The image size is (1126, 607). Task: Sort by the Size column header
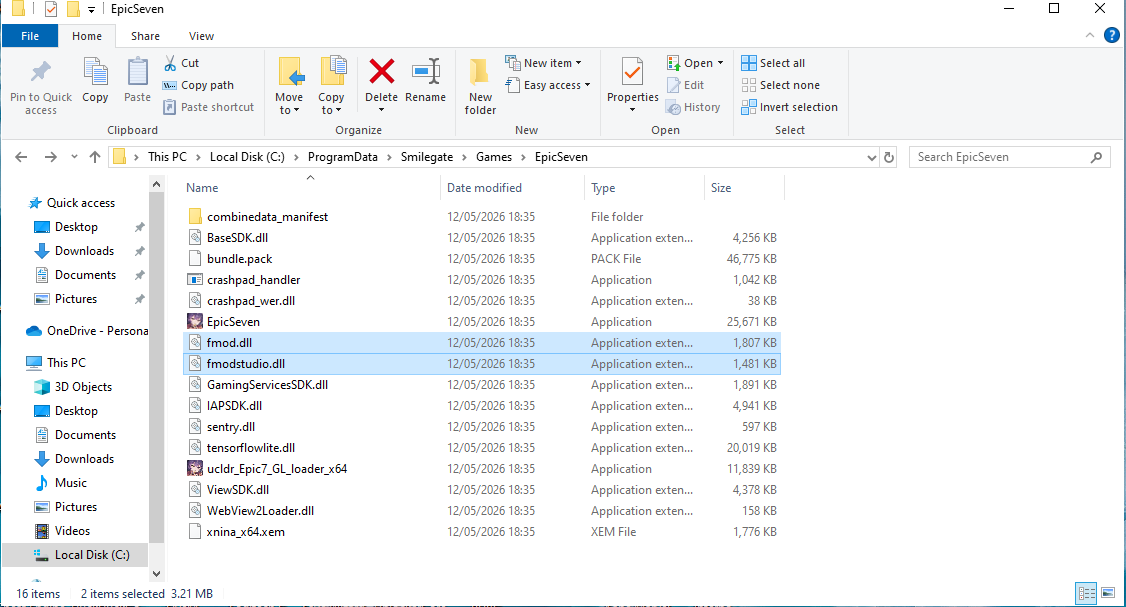[x=721, y=187]
